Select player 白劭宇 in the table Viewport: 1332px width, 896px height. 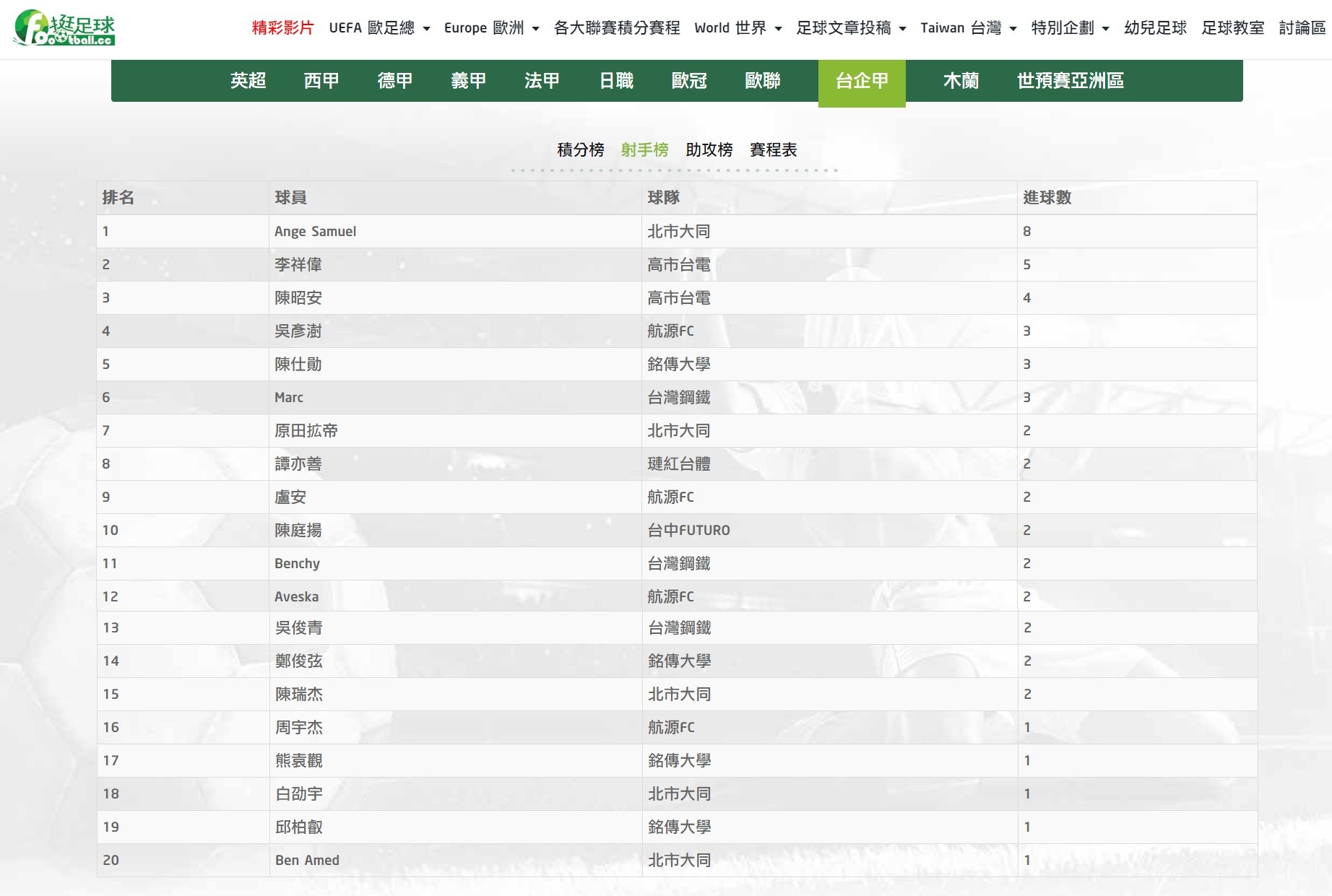[299, 794]
